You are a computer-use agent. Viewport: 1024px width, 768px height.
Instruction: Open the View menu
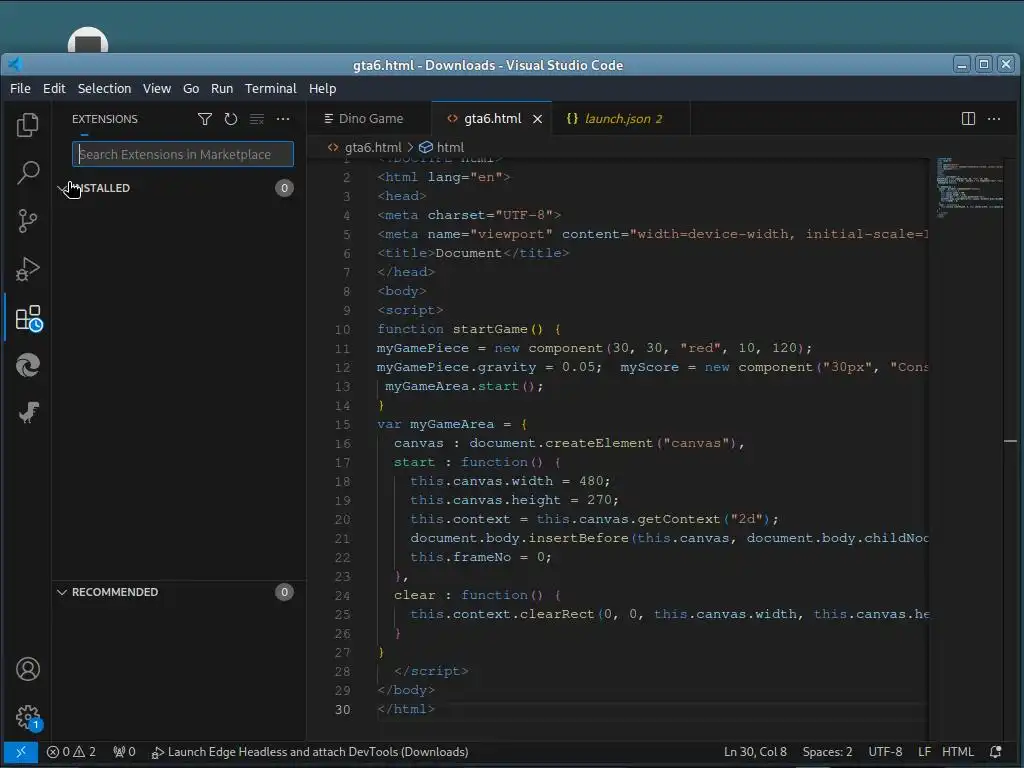pos(157,88)
